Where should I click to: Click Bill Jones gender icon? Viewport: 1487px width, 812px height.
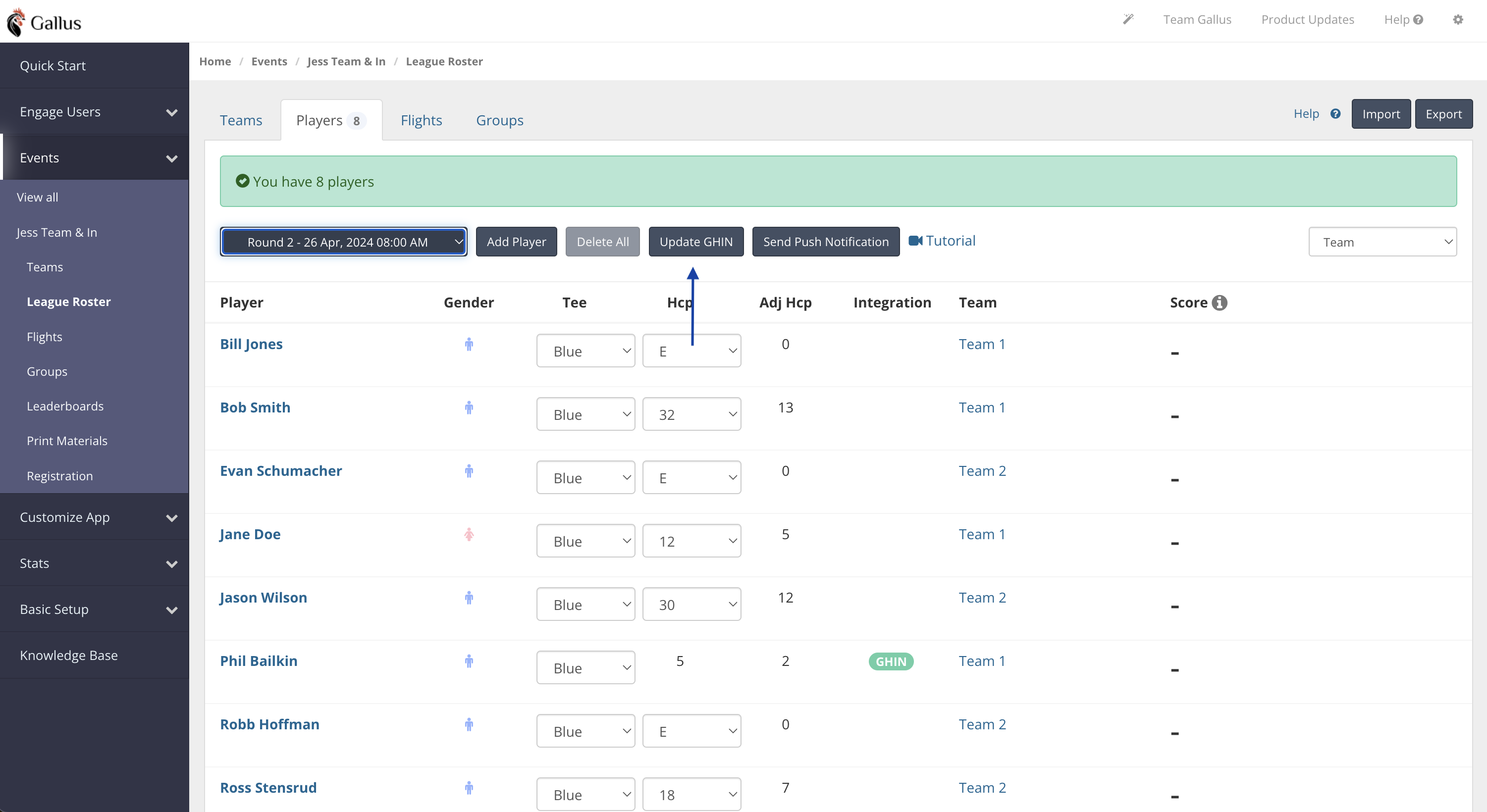pyautogui.click(x=469, y=345)
